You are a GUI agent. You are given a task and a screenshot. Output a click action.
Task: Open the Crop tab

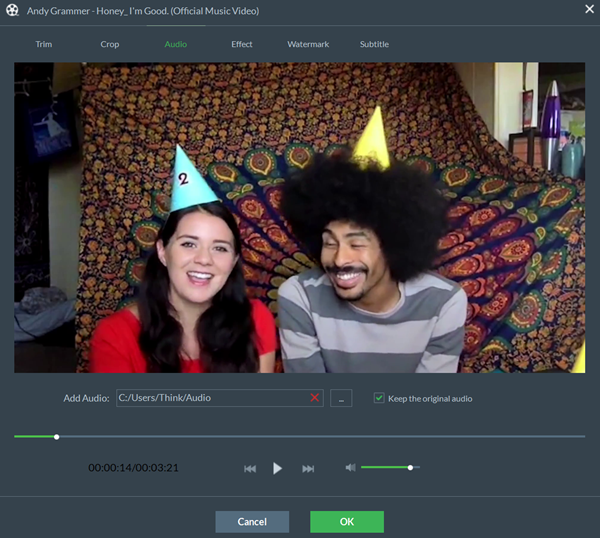coord(110,44)
